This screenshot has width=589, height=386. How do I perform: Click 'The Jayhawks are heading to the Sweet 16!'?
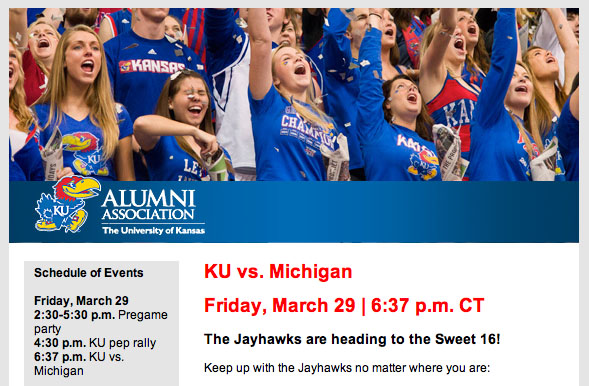[x=352, y=339]
